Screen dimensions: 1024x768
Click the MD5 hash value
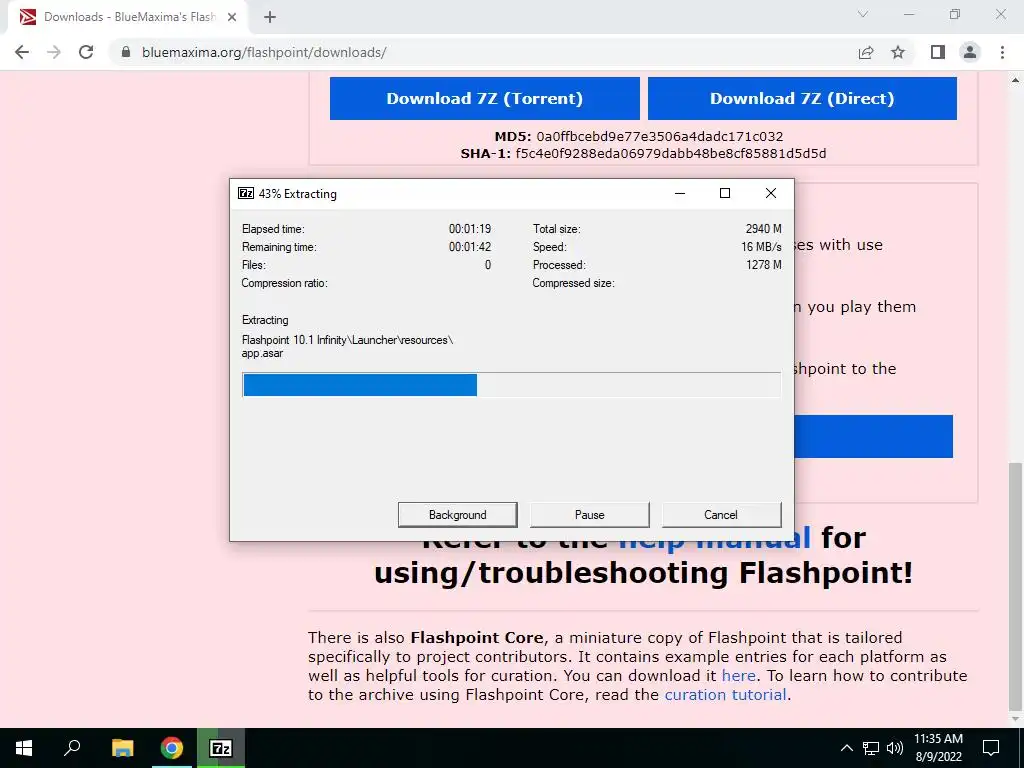(x=660, y=136)
